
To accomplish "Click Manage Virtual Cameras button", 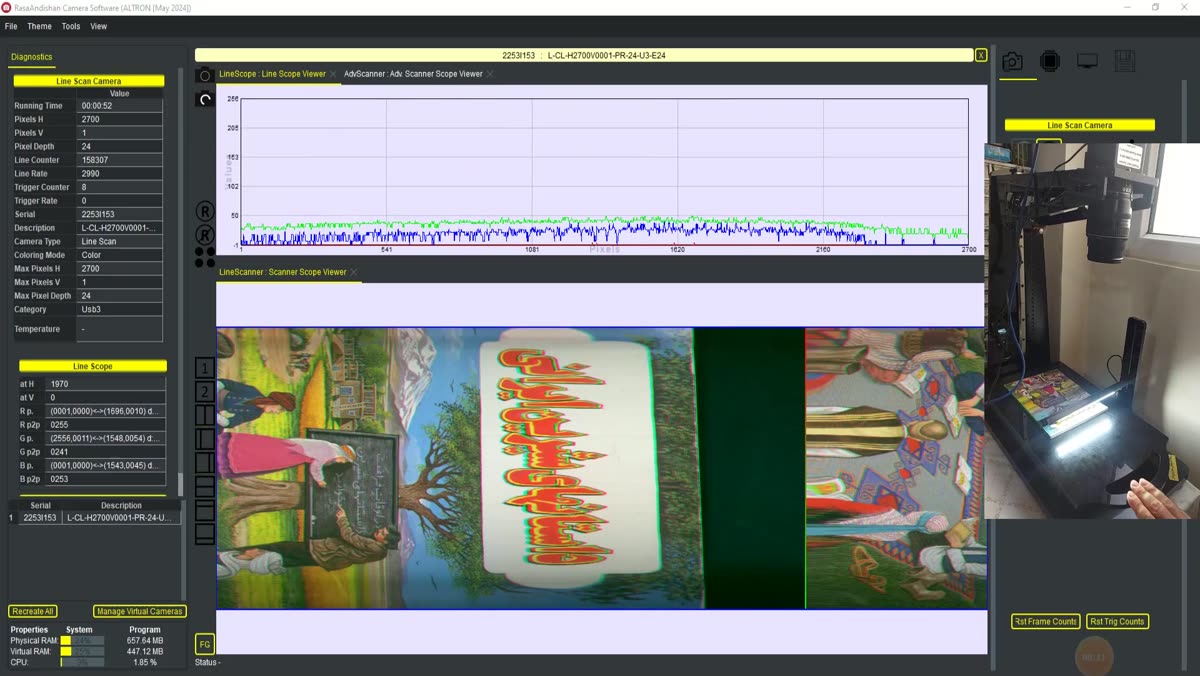I will click(140, 611).
